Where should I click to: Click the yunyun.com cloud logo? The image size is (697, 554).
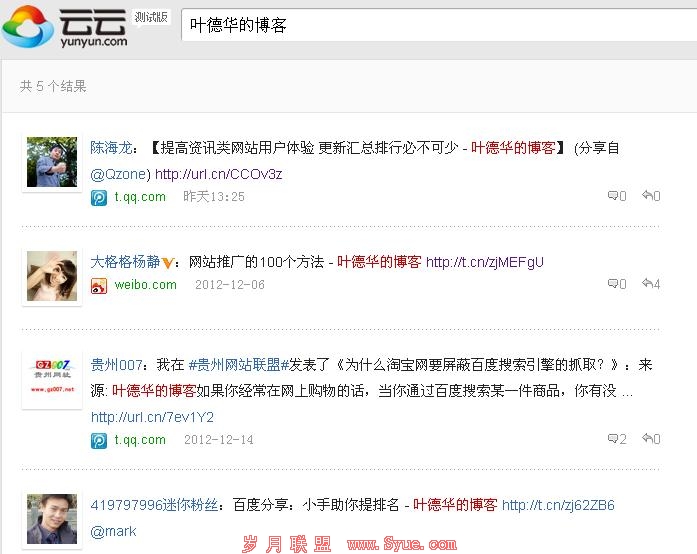pos(64,27)
